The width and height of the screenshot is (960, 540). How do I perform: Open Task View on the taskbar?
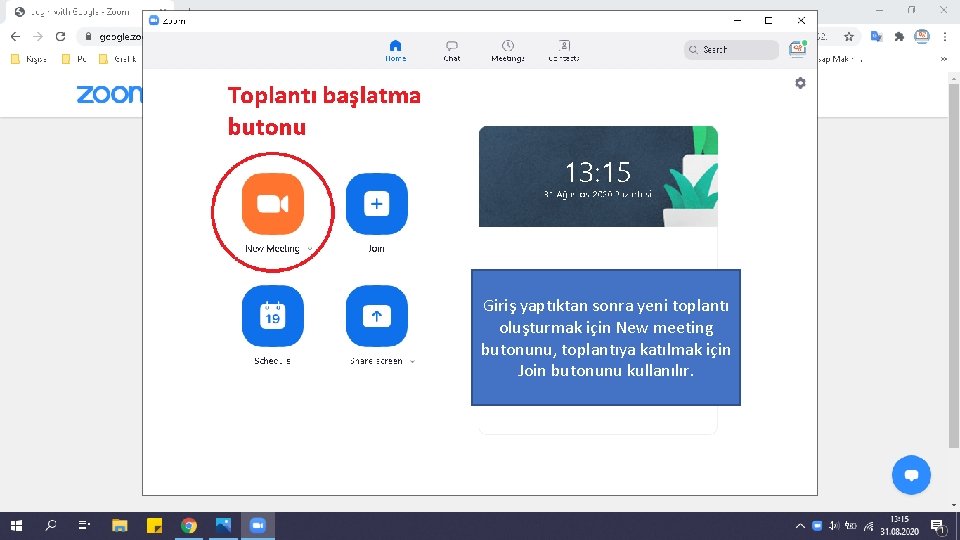tap(84, 525)
